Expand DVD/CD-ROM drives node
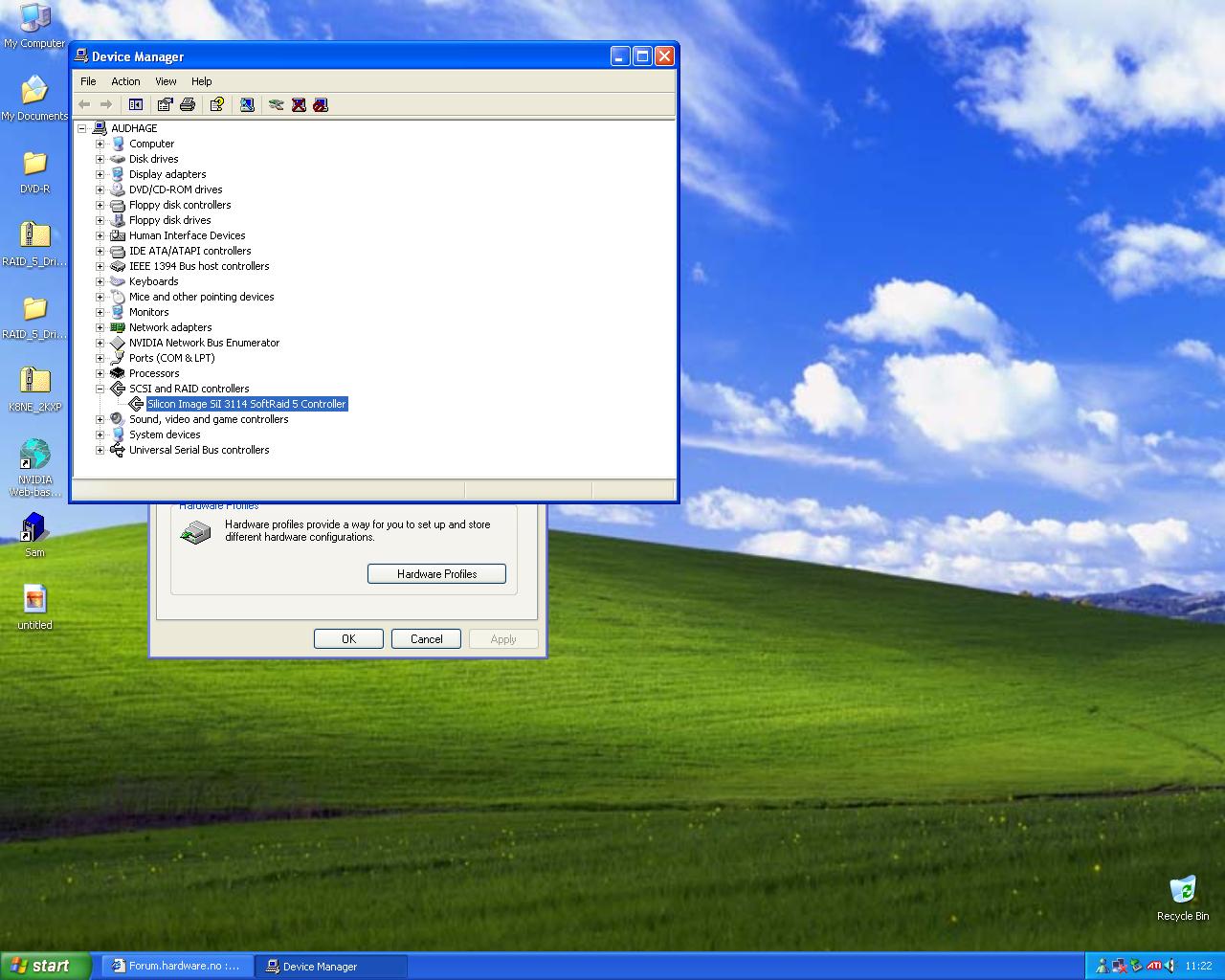This screenshot has height=980, width=1225. pyautogui.click(x=100, y=189)
